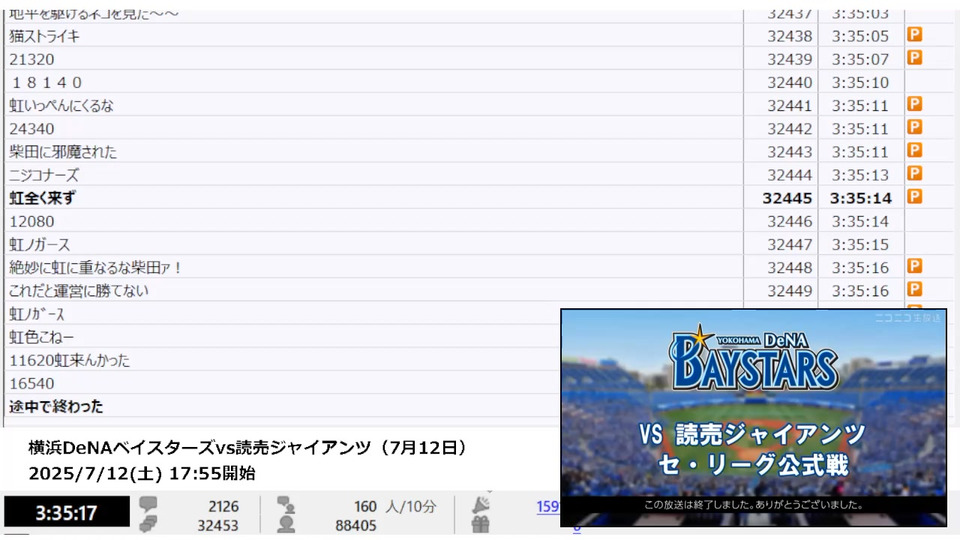
Task: Click the premium icon on row 32438
Action: pyautogui.click(x=914, y=35)
